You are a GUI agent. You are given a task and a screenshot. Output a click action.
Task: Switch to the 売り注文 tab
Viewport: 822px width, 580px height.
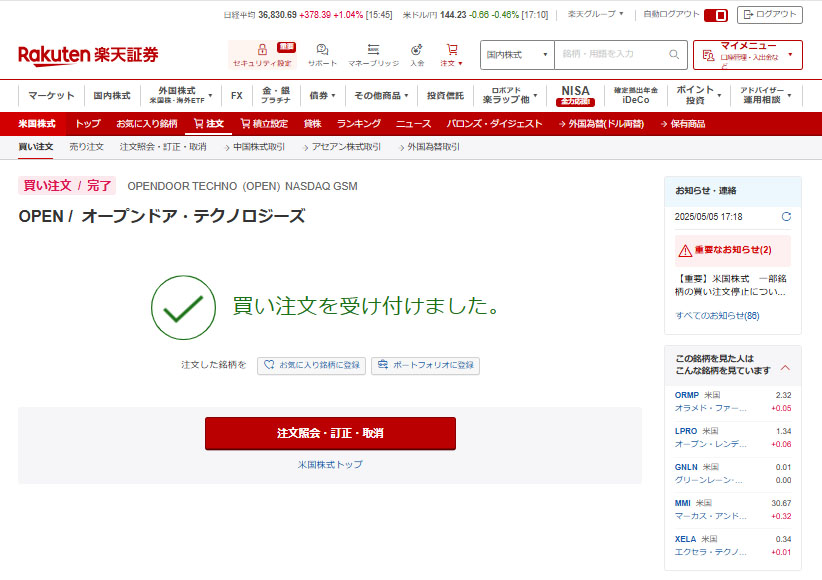click(x=86, y=147)
